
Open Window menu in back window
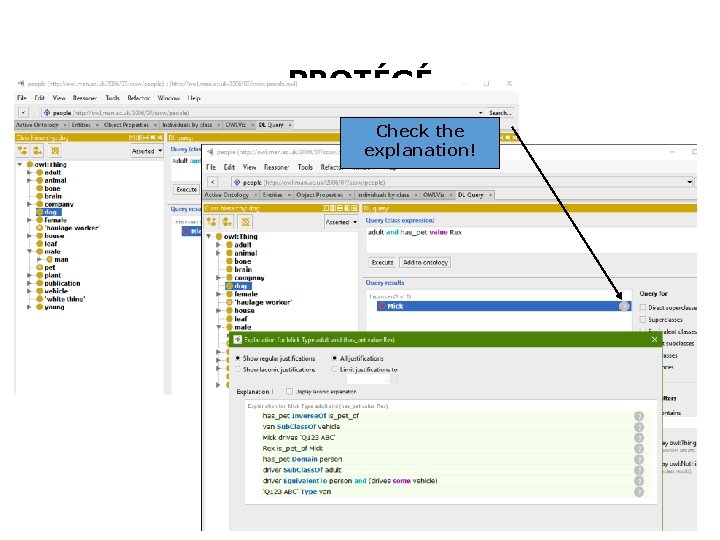(x=169, y=98)
